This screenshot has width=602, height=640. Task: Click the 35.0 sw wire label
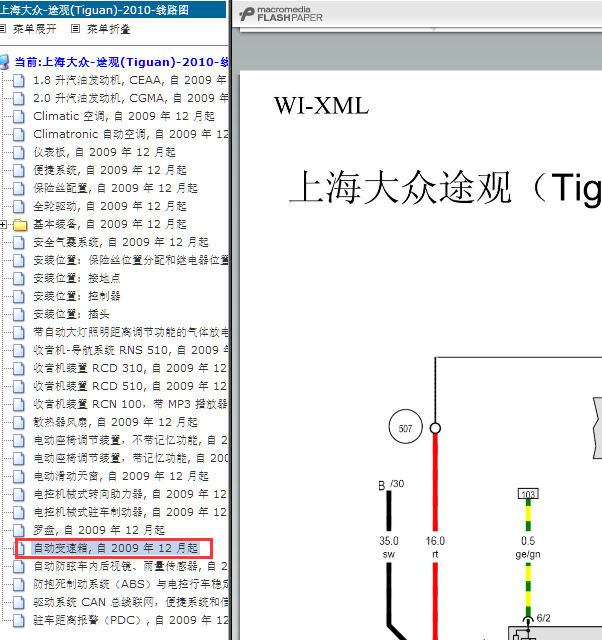pos(389,547)
